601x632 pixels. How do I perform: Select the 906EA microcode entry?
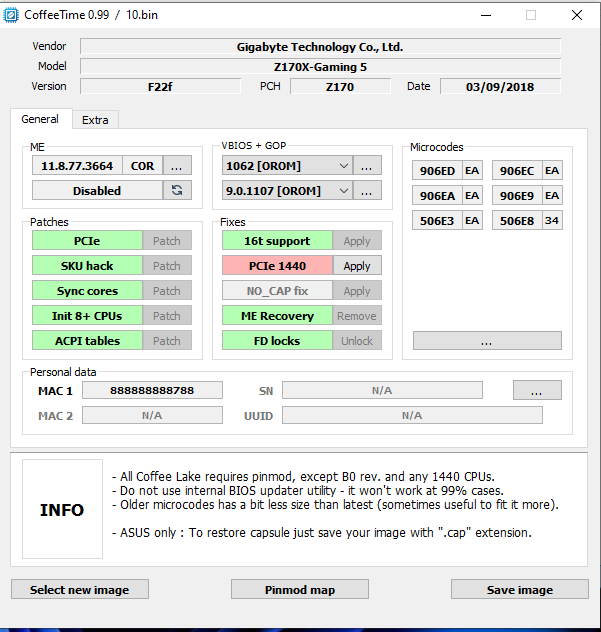coord(437,195)
